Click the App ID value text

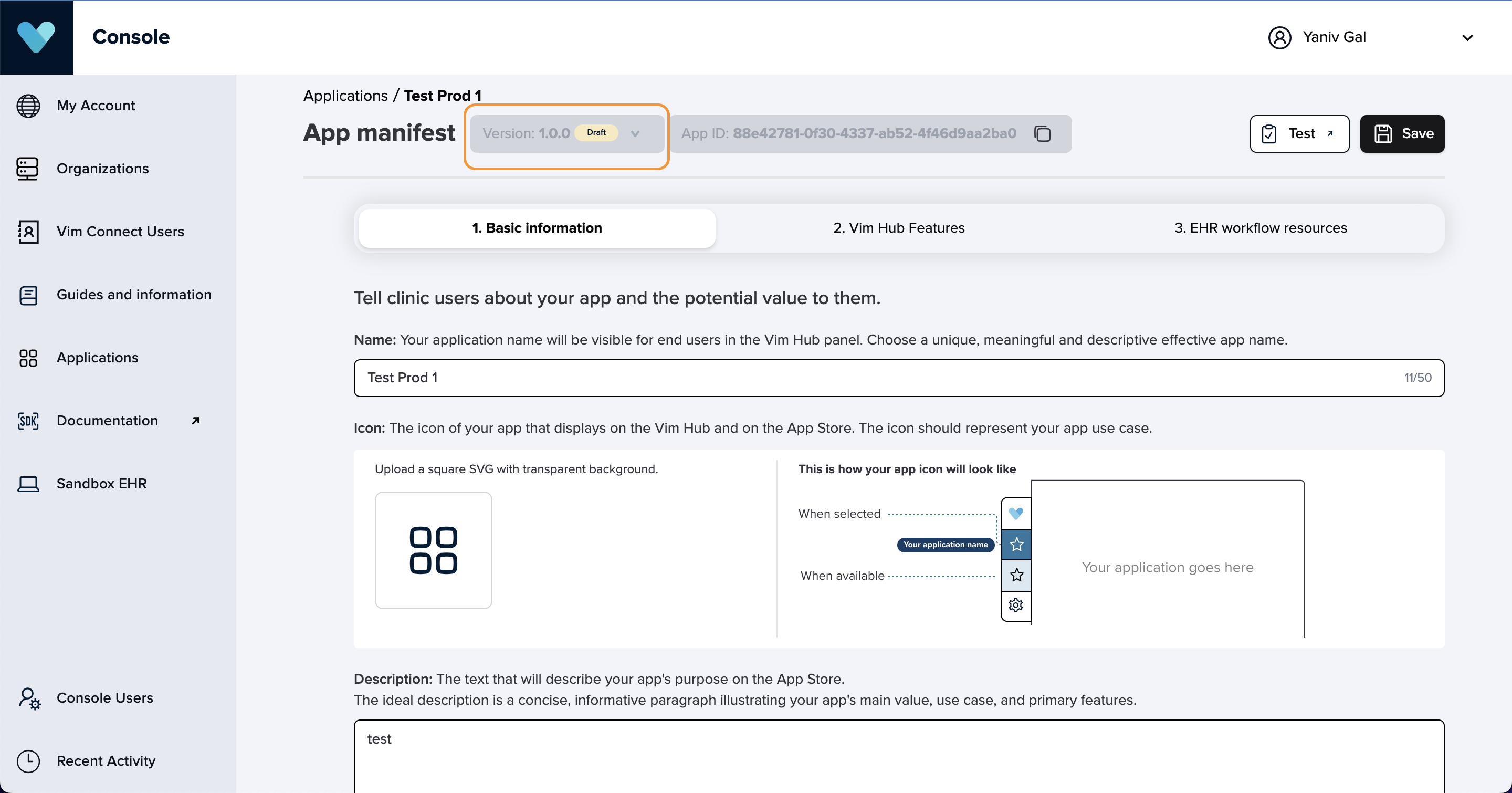pos(875,134)
